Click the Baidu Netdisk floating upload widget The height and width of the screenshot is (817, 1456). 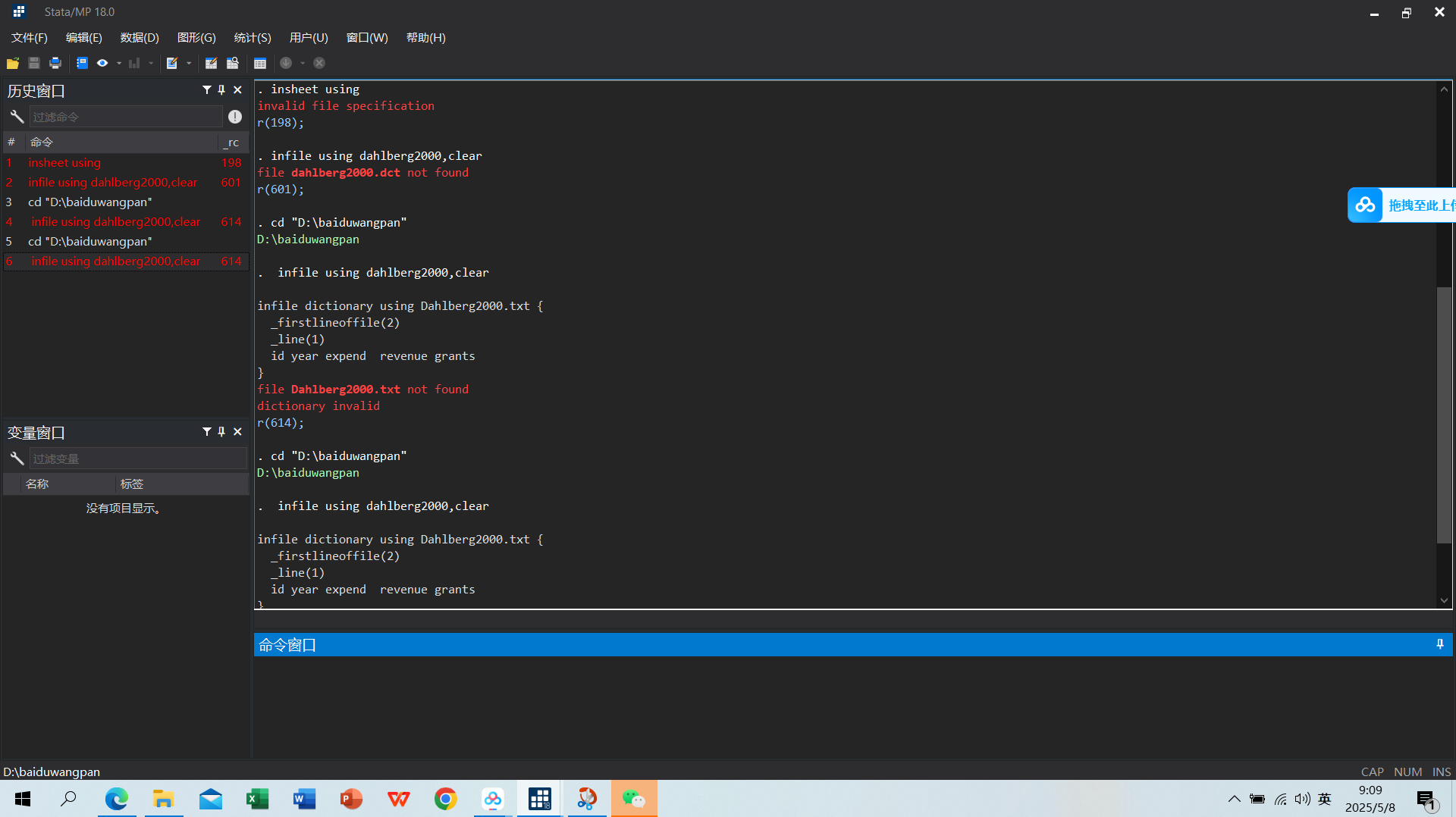click(x=1401, y=205)
